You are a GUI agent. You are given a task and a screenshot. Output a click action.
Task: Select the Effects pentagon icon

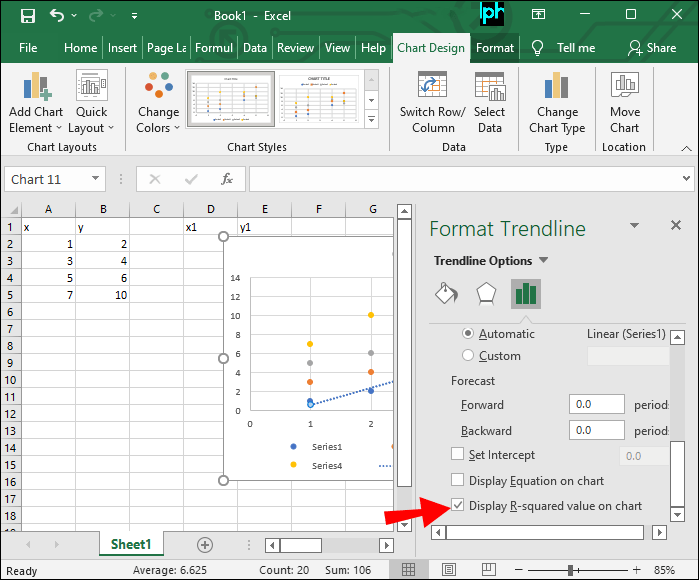coord(485,293)
